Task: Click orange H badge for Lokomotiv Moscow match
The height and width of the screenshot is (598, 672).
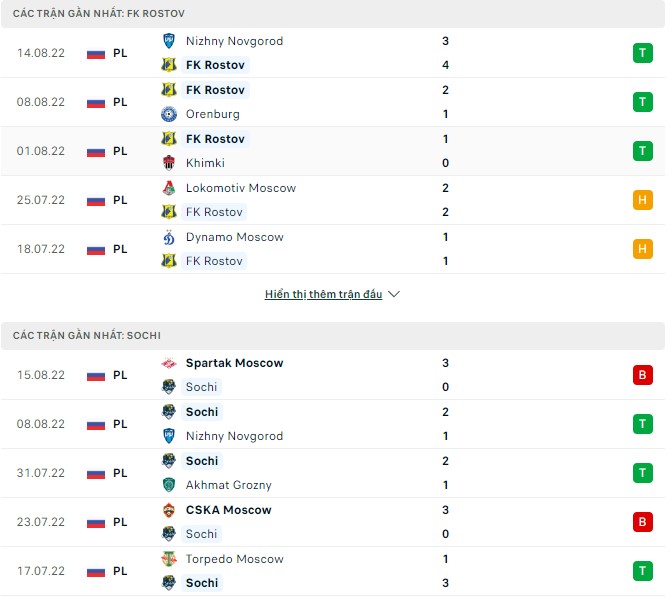Action: [642, 200]
